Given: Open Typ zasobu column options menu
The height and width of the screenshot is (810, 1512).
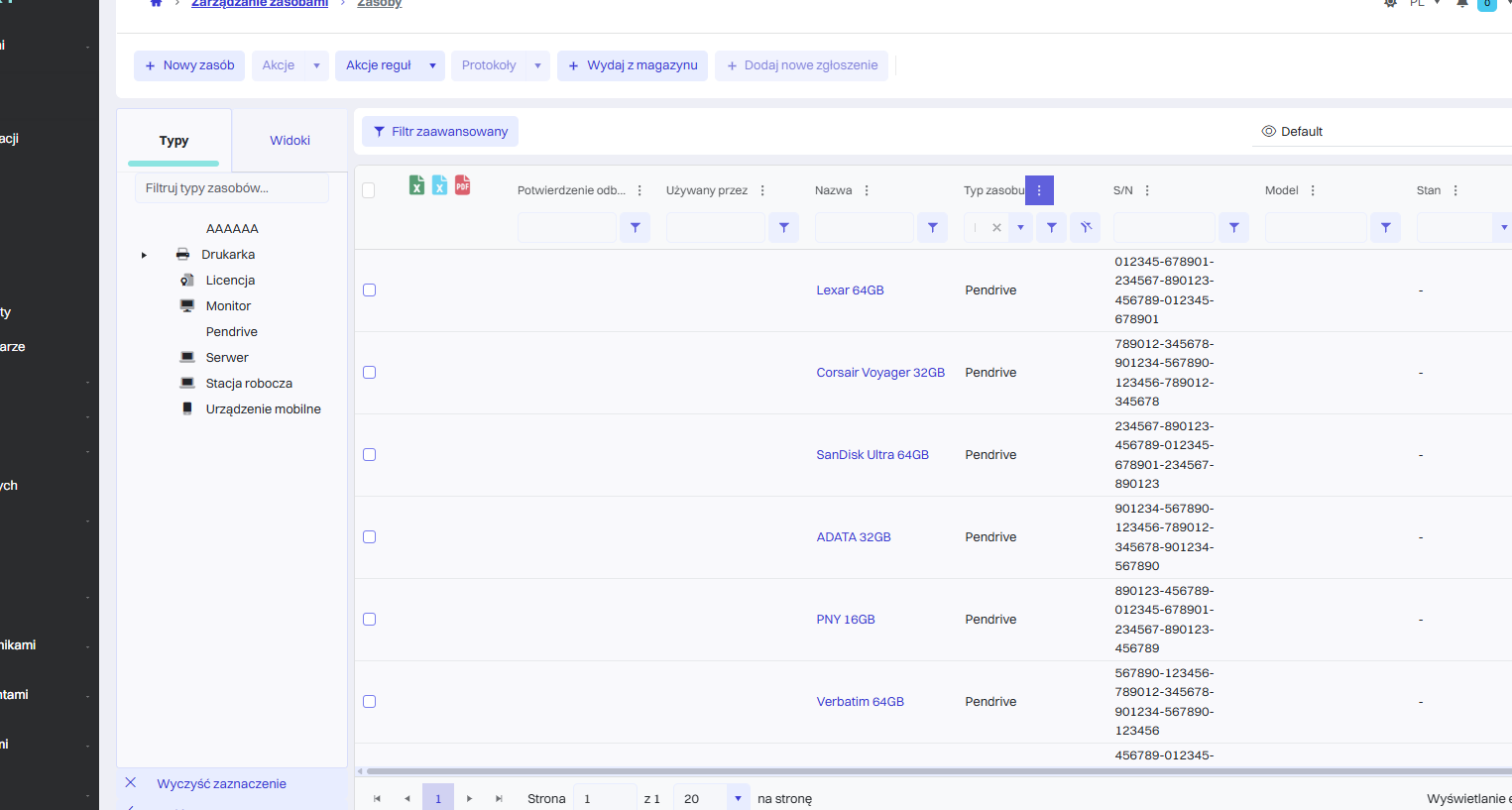Looking at the screenshot, I should (x=1039, y=190).
